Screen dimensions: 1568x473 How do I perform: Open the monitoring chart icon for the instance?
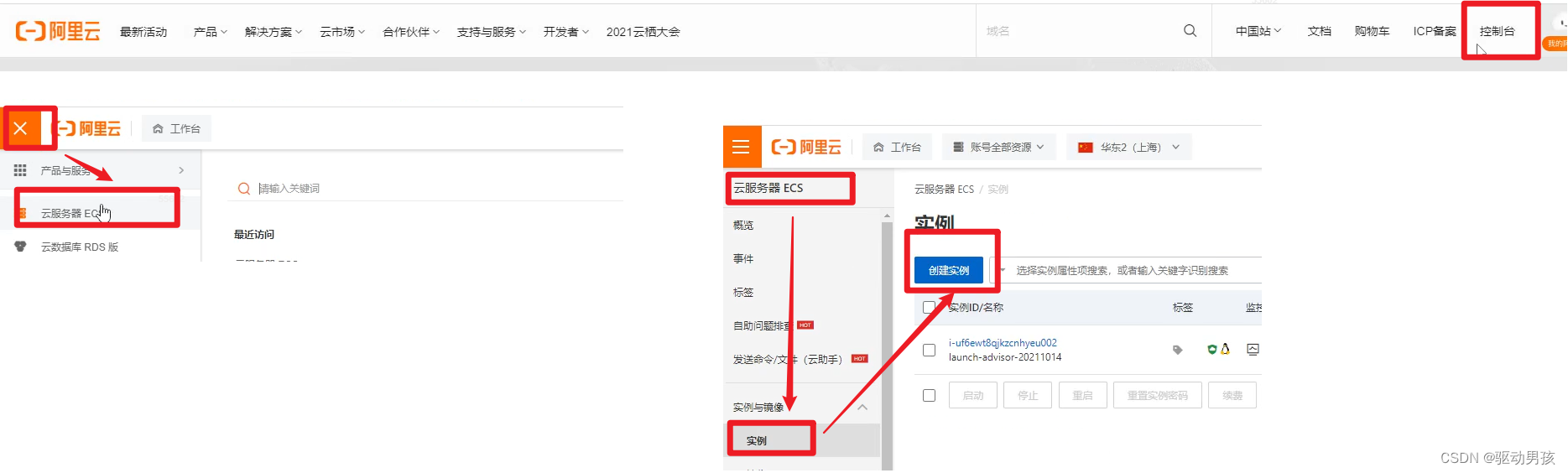[1253, 350]
